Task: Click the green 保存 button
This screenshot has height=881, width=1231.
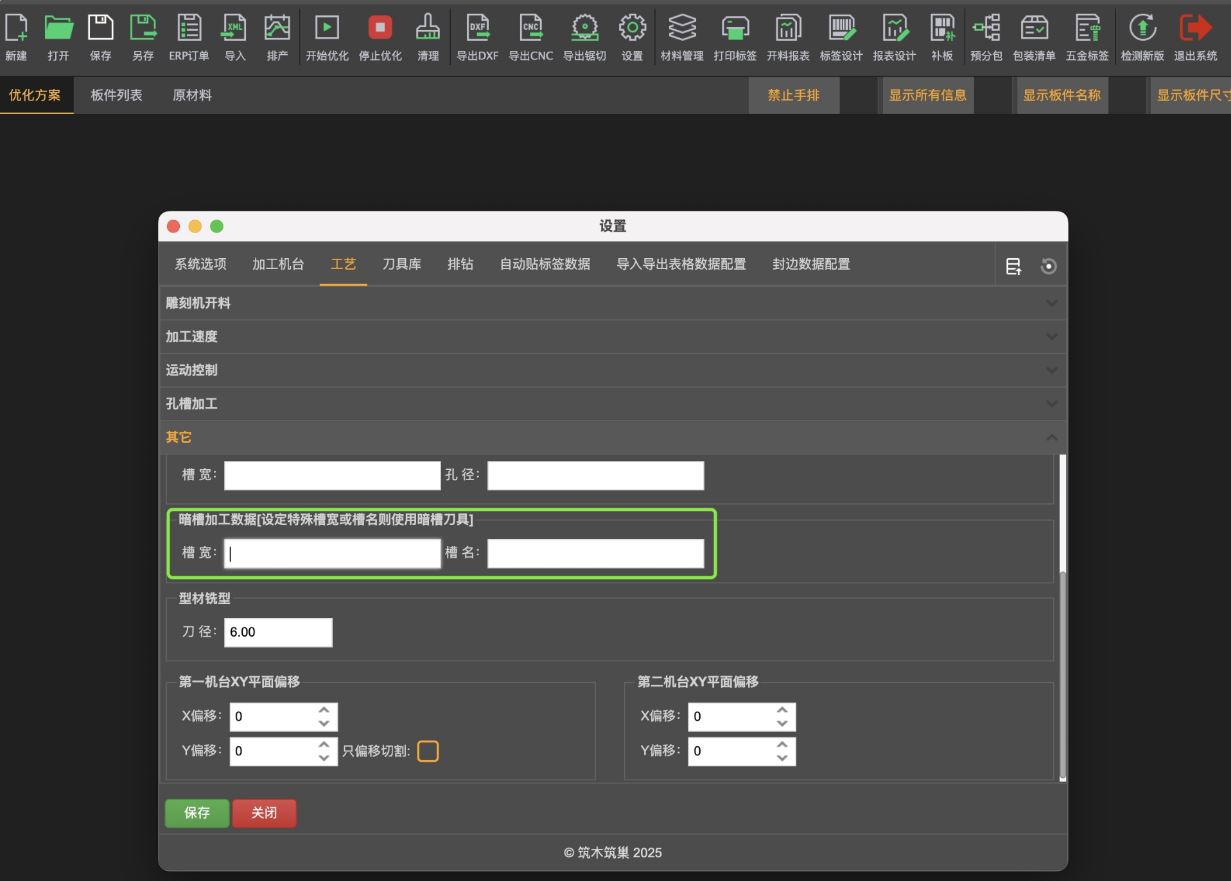Action: 197,814
